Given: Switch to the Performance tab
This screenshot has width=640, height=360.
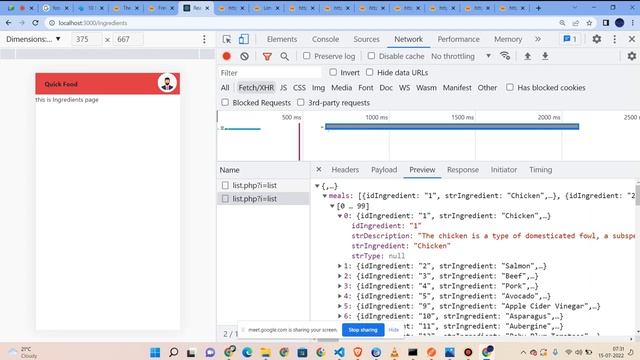Looking at the screenshot, I should [x=458, y=39].
